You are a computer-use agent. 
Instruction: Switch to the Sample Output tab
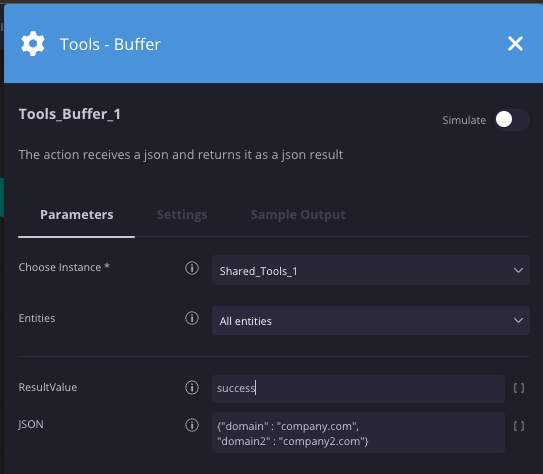[x=298, y=215]
